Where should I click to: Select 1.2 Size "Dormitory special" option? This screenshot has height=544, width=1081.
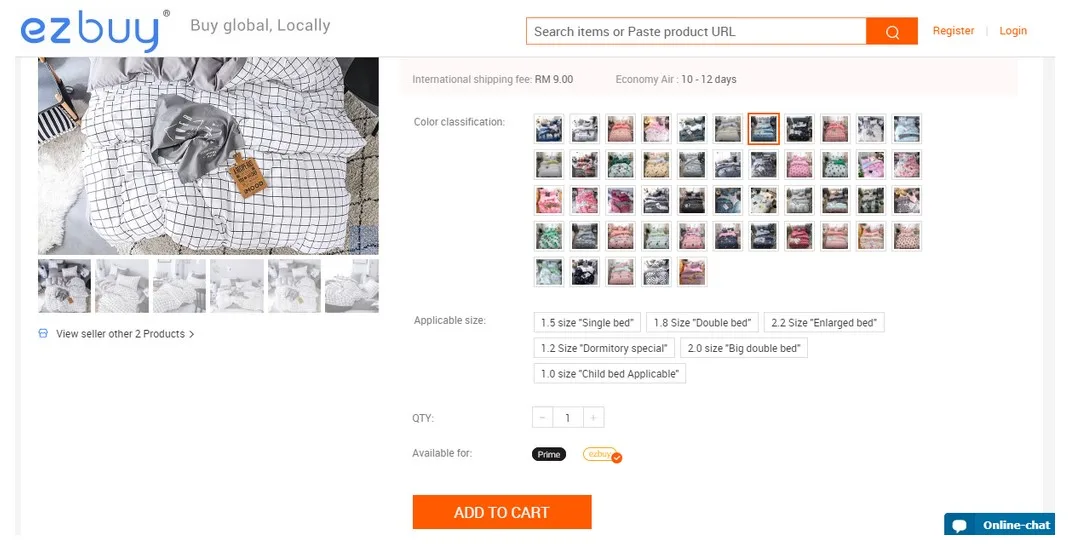[604, 348]
